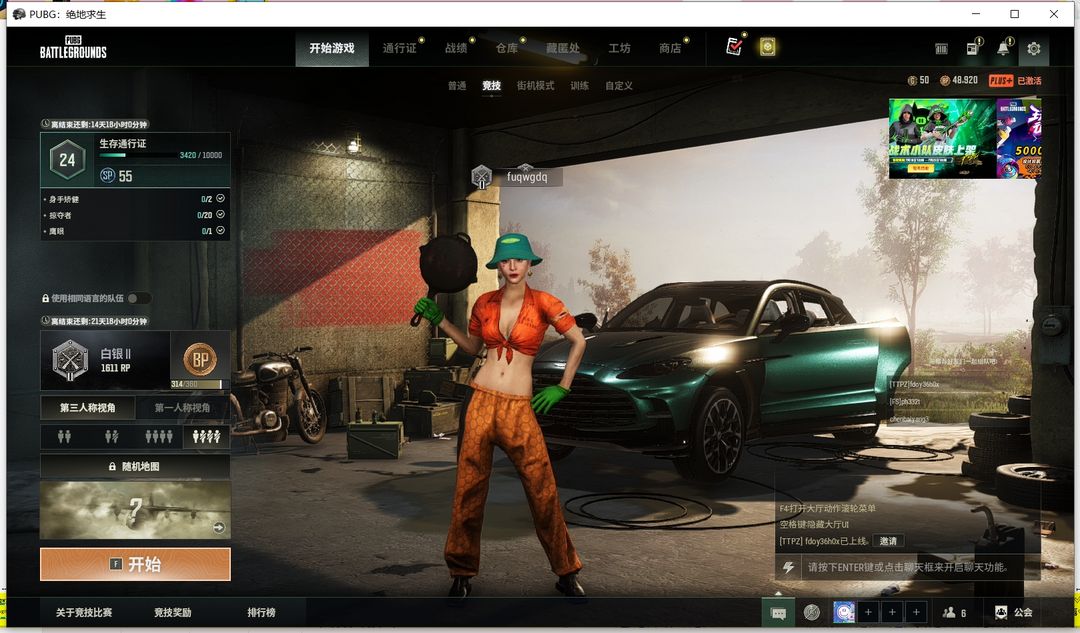Viewport: 1080px width, 633px height.
Task: Open the 公会 clan icon
Action: pos(1013,612)
